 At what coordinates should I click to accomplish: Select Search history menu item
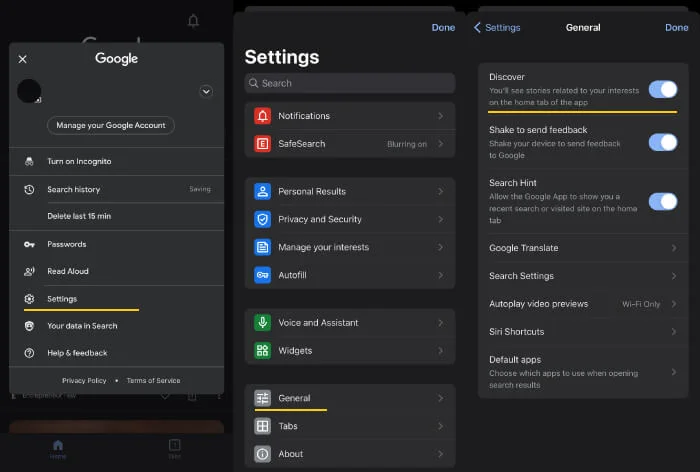(x=74, y=189)
